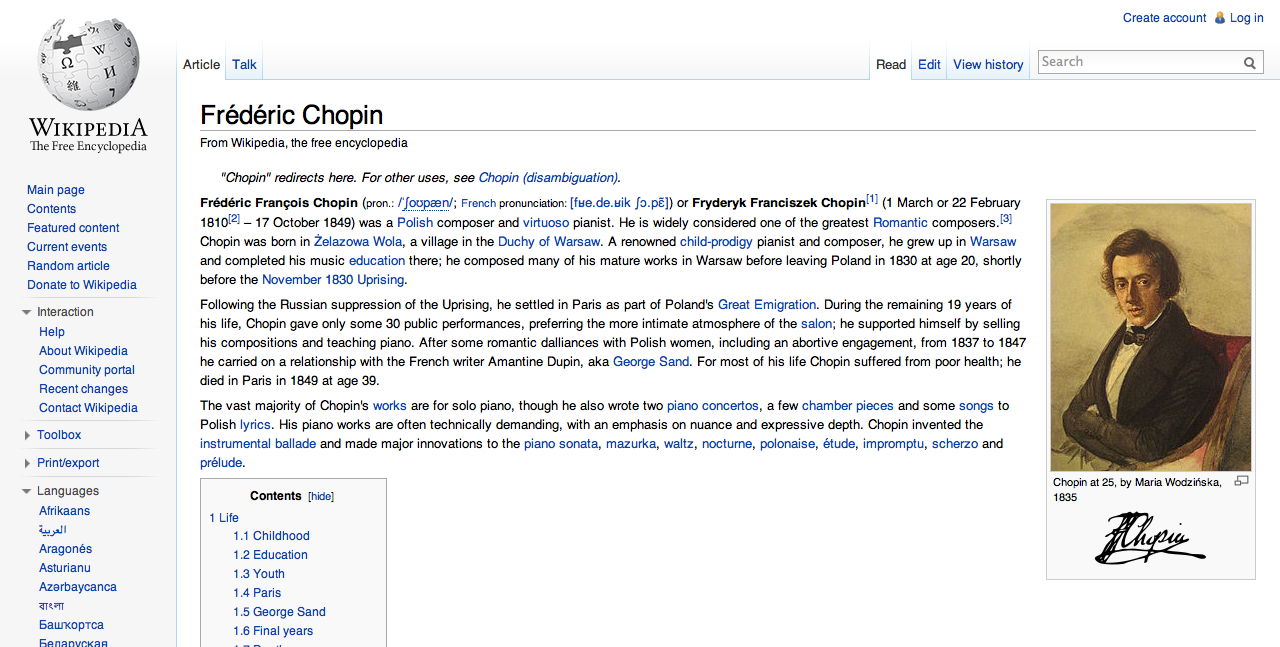Collapse the Interaction sidebar section
Screen dimensions: 1280x647
27,312
